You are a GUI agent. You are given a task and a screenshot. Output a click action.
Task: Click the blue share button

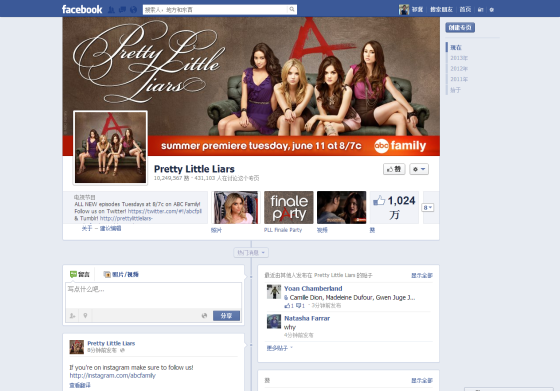tap(226, 316)
